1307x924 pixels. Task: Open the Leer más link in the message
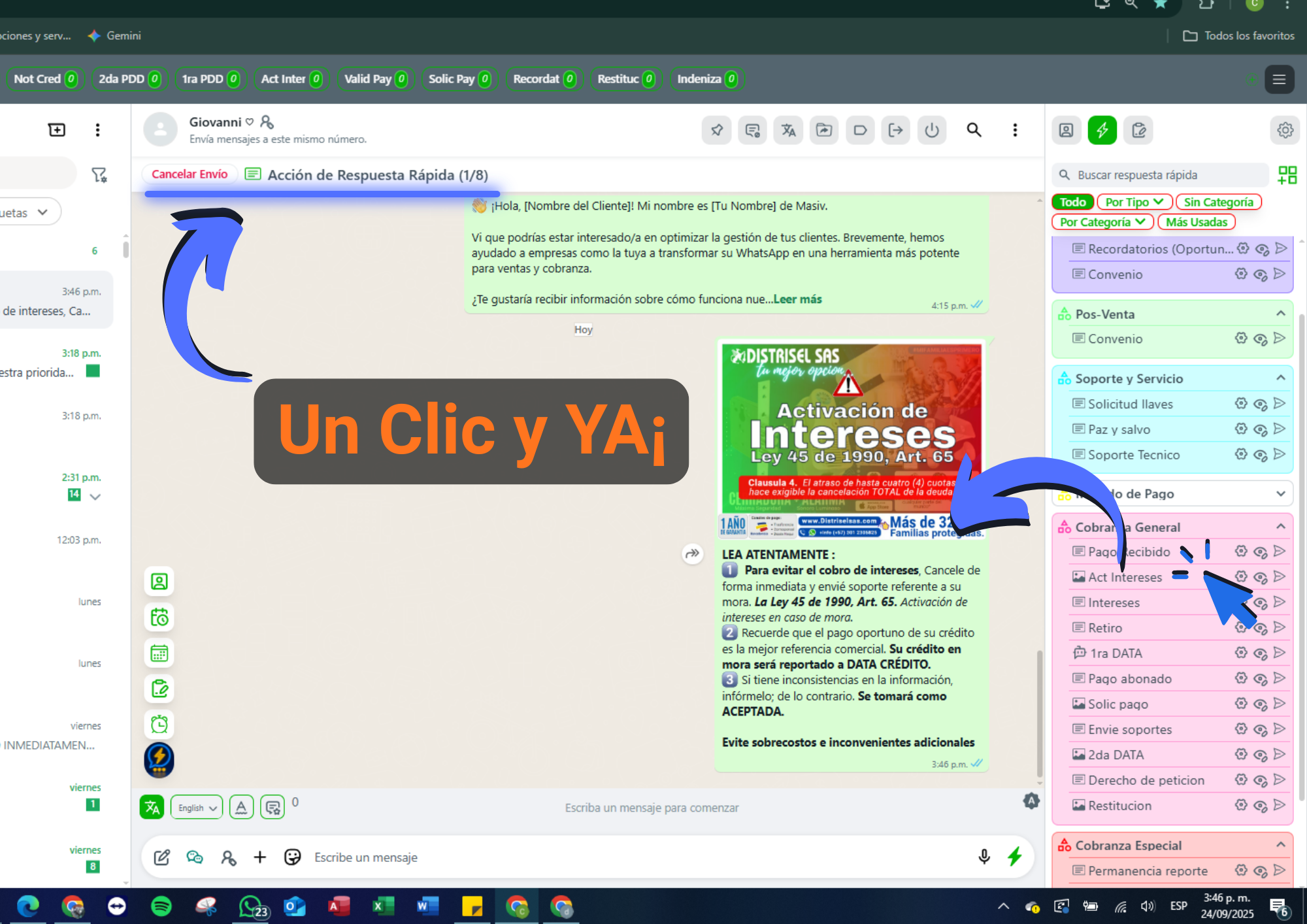tap(797, 299)
